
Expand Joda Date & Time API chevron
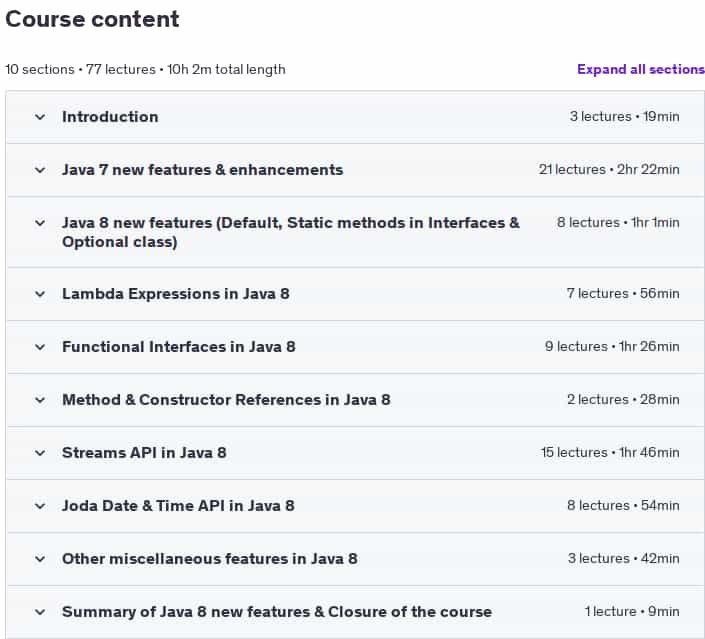pyautogui.click(x=40, y=506)
